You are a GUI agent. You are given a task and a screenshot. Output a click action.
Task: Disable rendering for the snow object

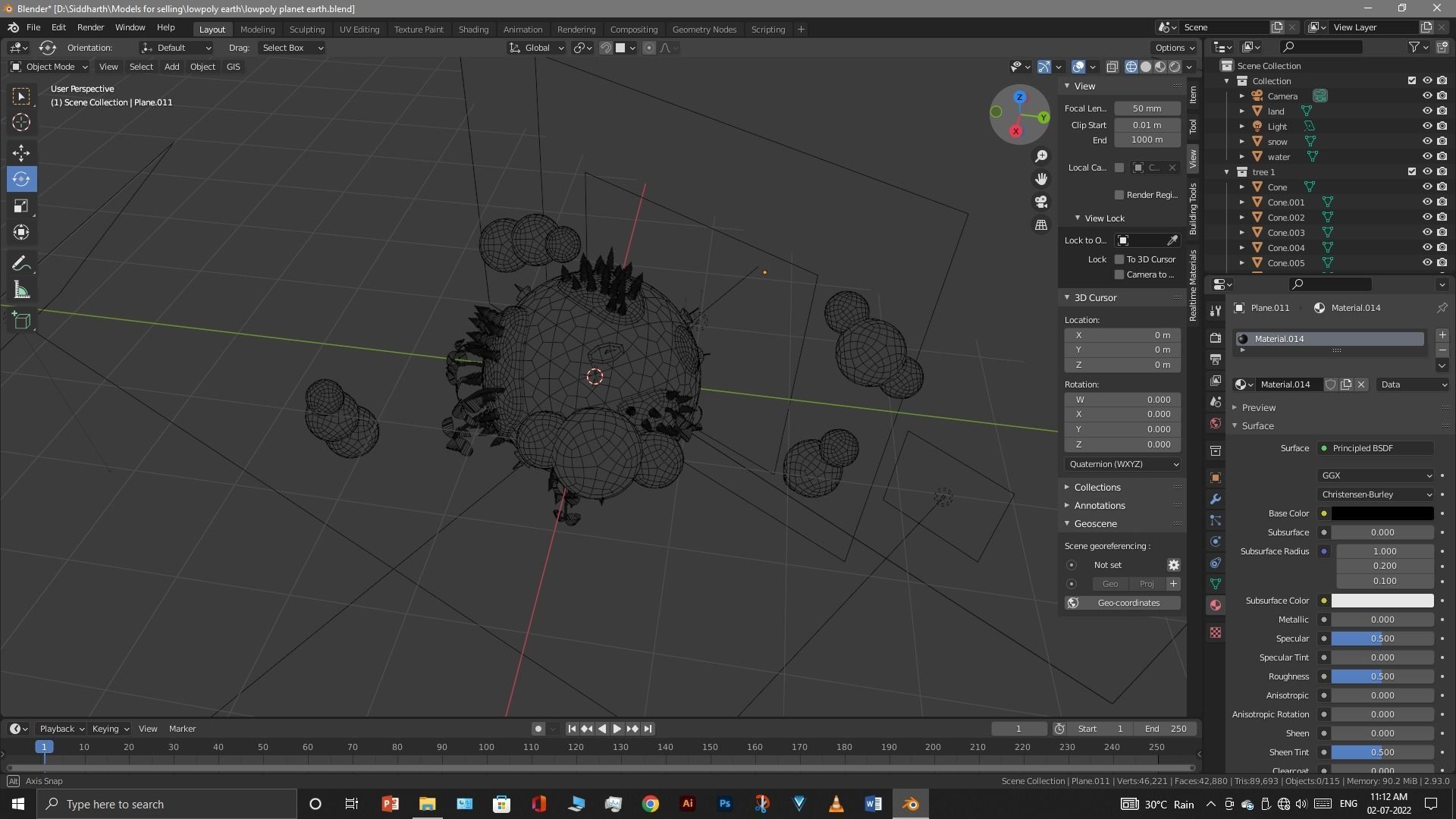click(x=1442, y=142)
